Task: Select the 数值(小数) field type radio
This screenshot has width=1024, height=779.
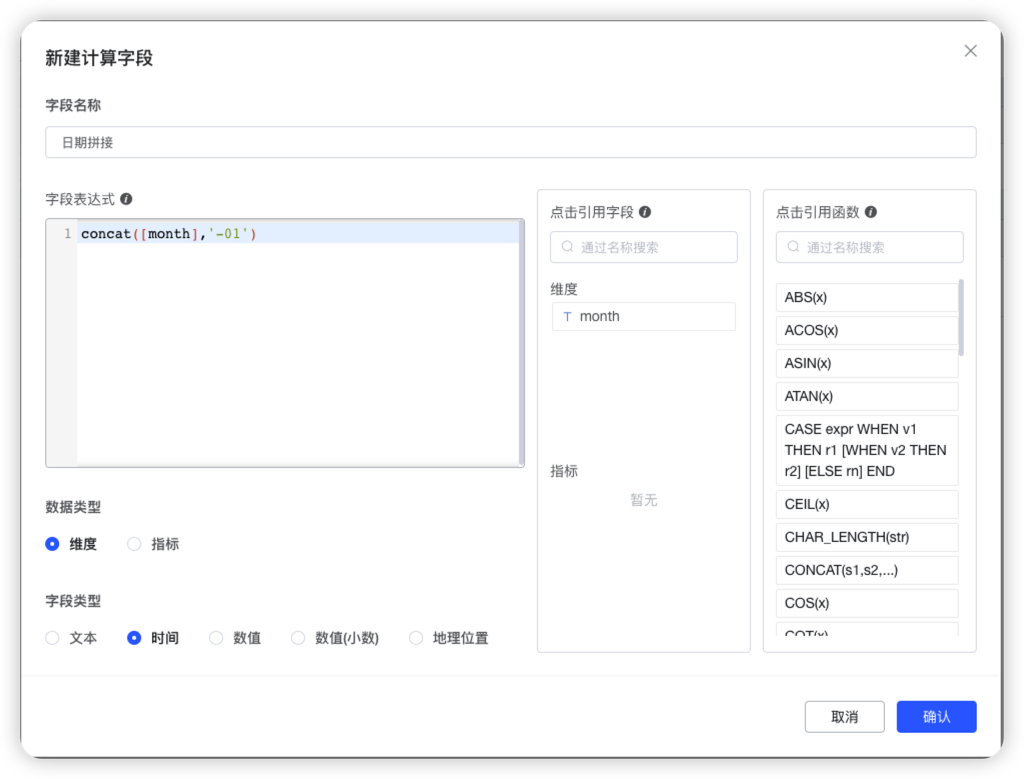Action: 298,637
